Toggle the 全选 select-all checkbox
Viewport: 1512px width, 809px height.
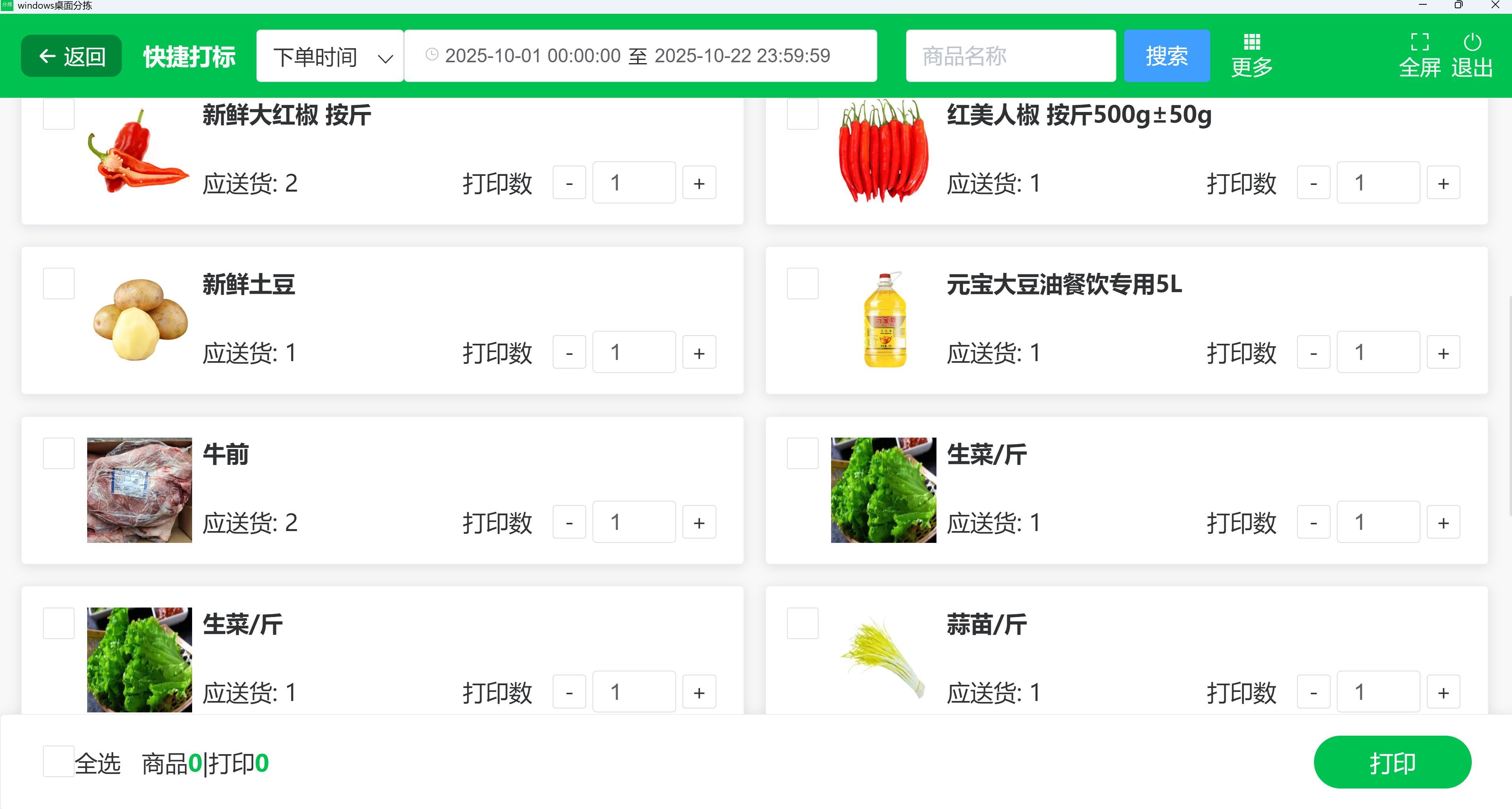[59, 761]
